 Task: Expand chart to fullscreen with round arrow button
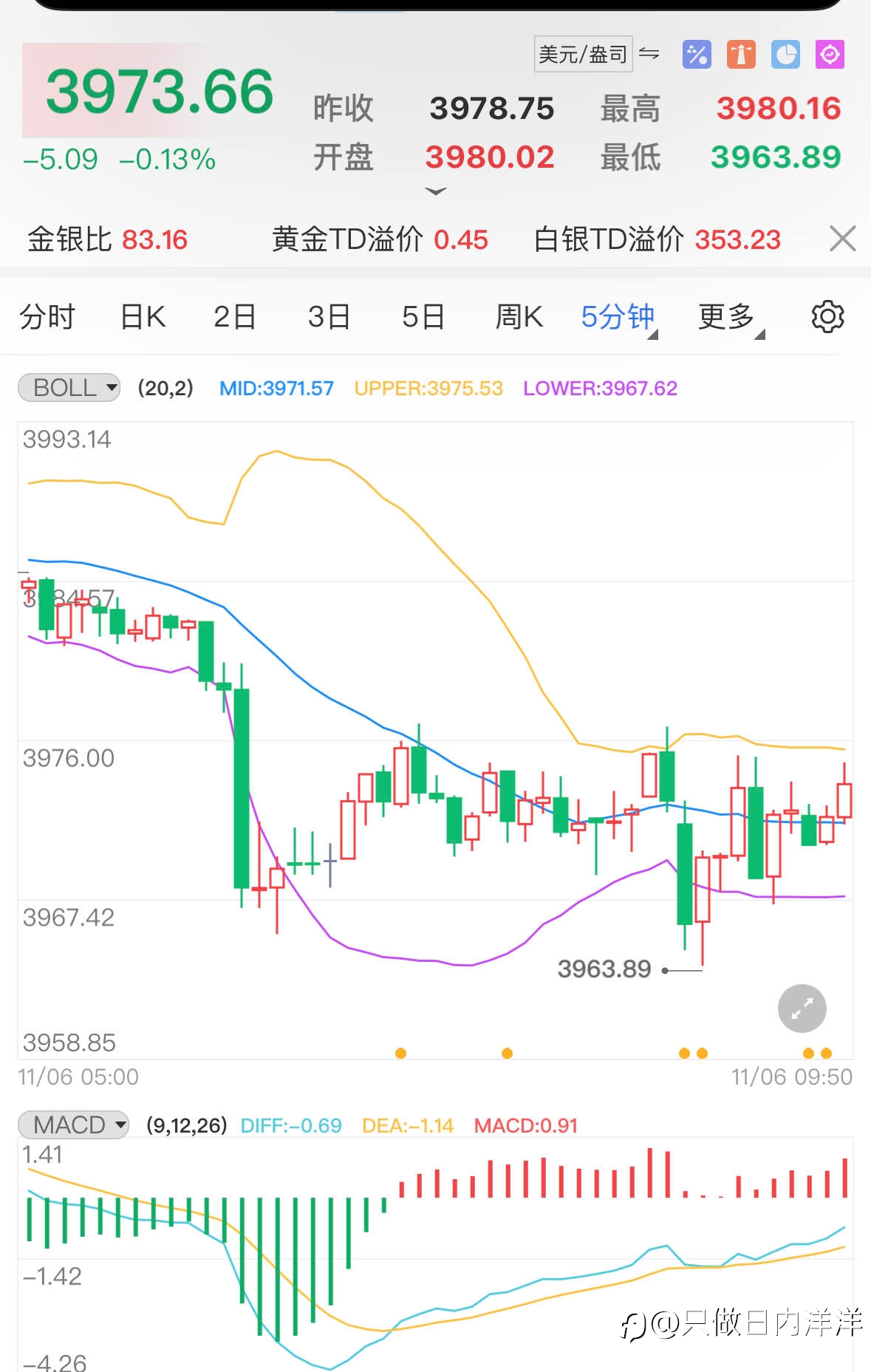click(x=802, y=1008)
